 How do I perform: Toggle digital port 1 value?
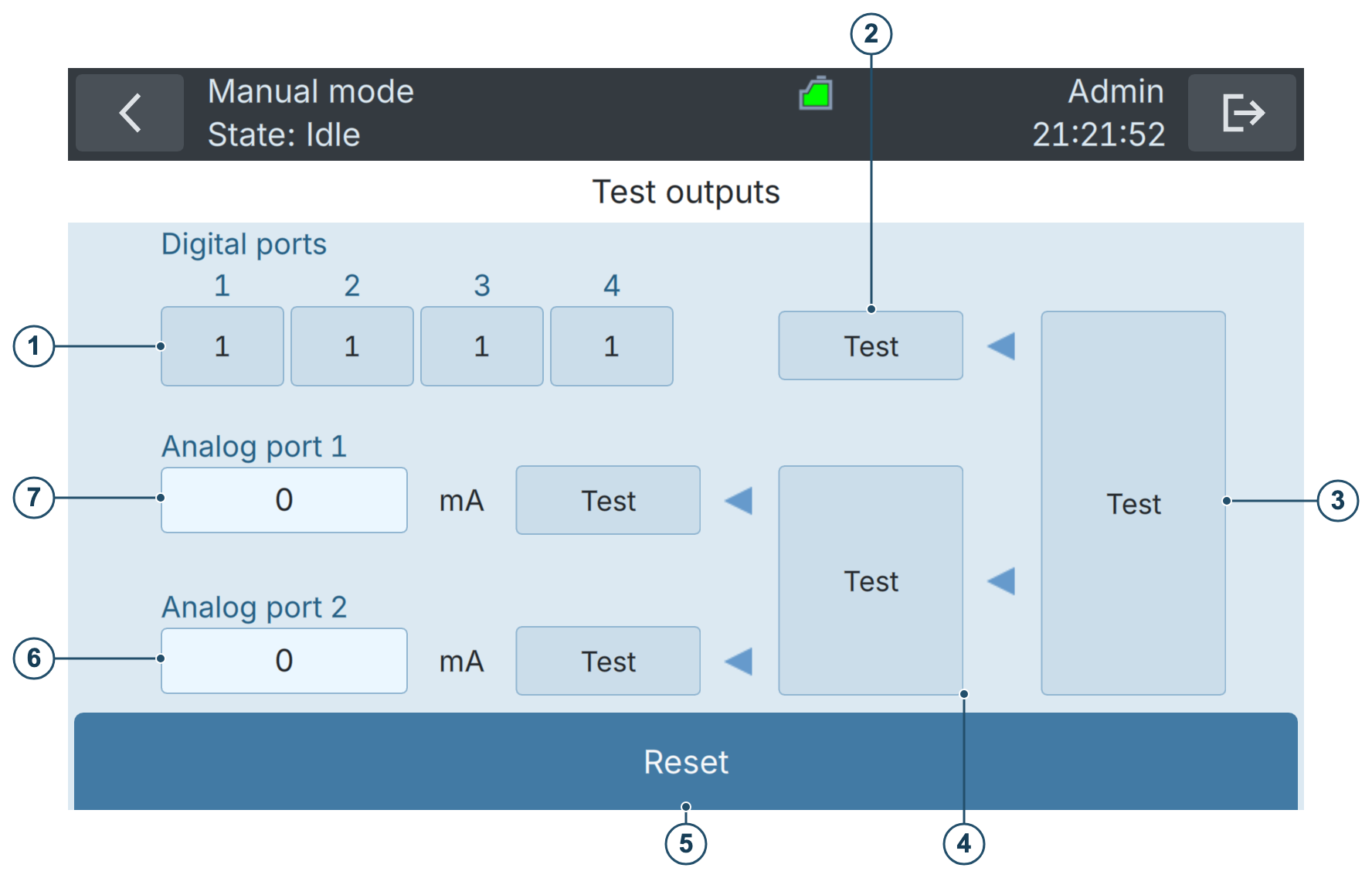[222, 346]
